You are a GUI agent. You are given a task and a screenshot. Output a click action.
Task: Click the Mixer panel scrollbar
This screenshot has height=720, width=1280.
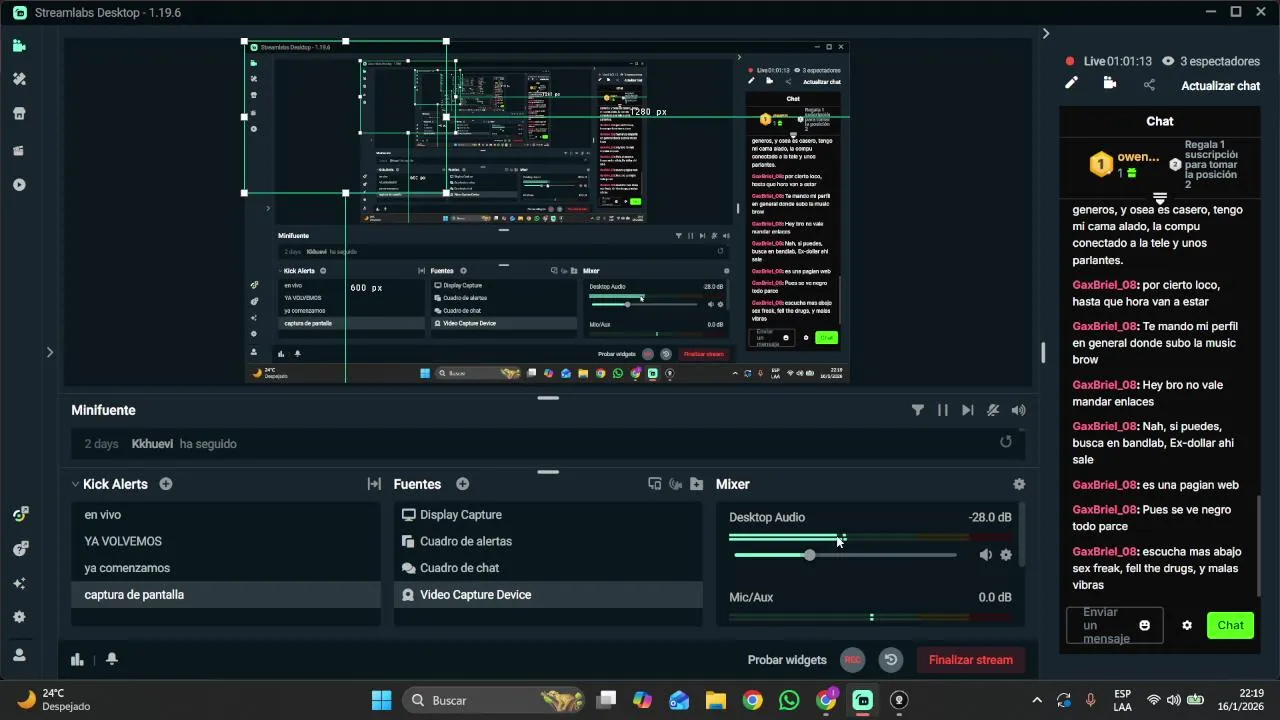click(1021, 535)
